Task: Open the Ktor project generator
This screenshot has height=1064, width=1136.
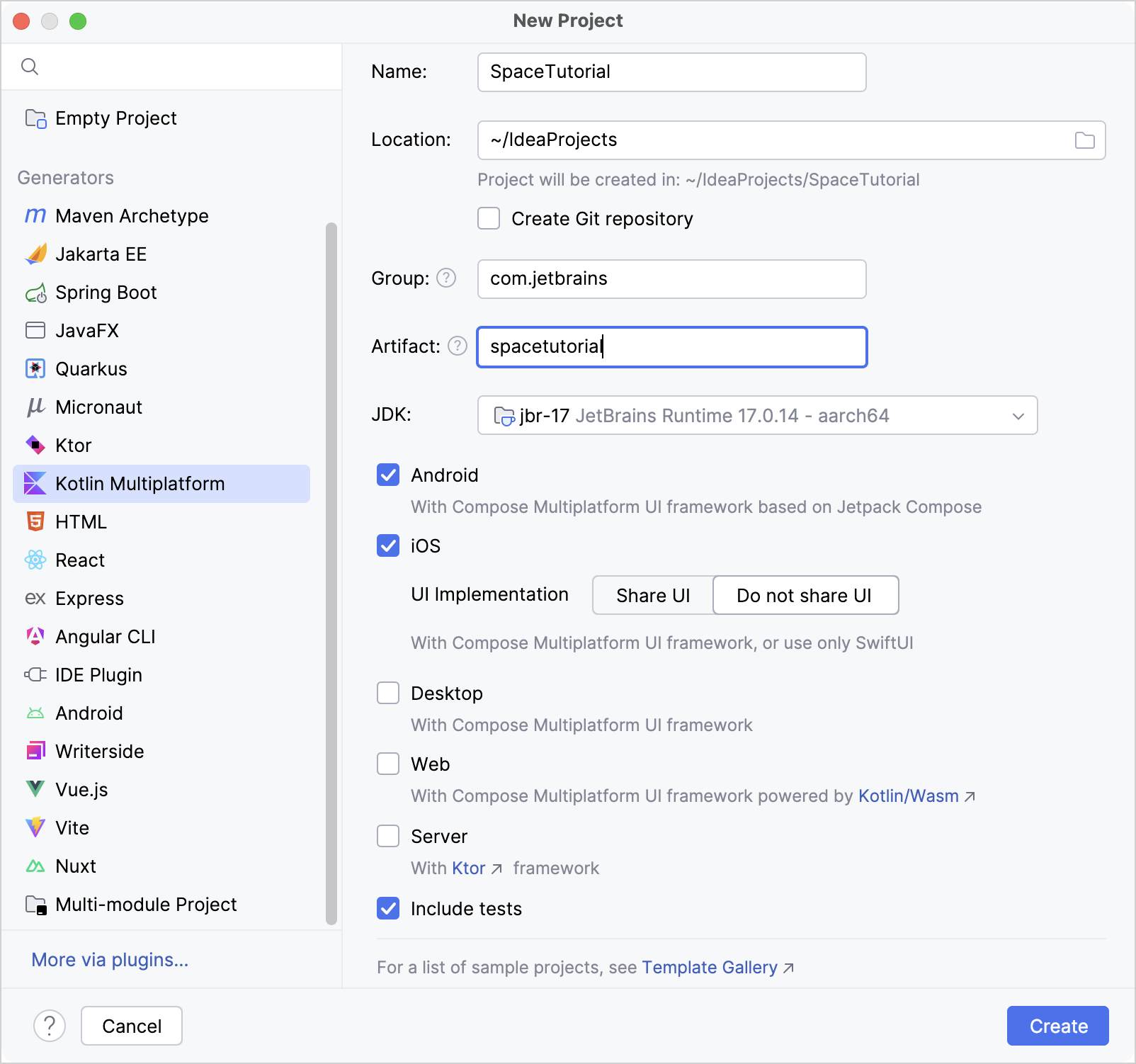Action: tap(73, 445)
